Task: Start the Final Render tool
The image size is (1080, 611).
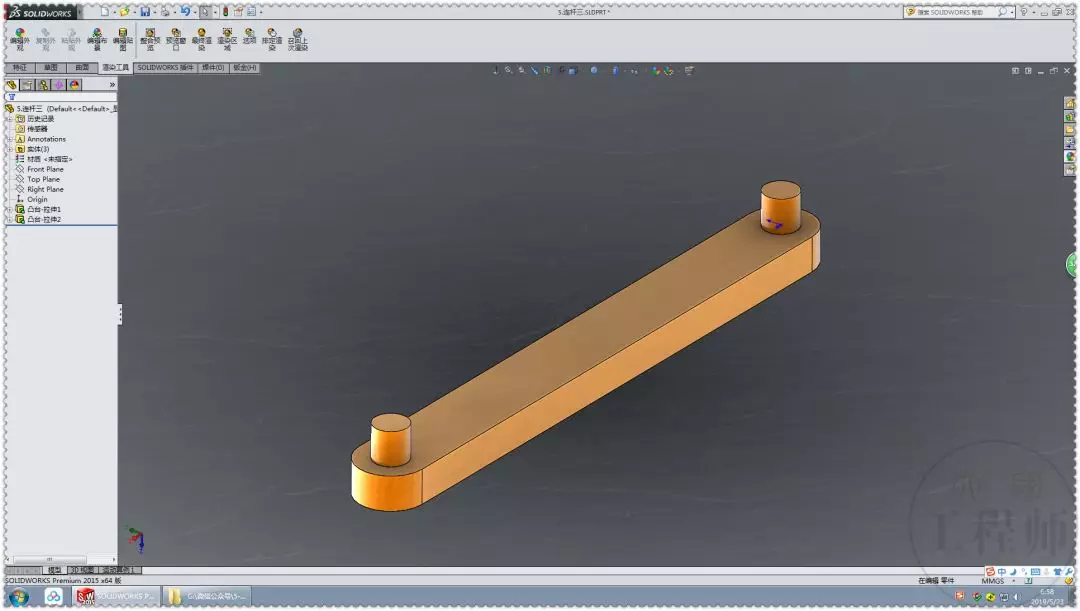Action: (201, 39)
